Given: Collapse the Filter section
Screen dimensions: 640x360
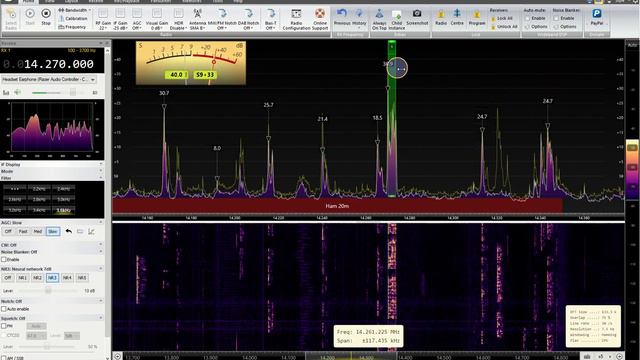Looking at the screenshot, I should (x=101, y=178).
